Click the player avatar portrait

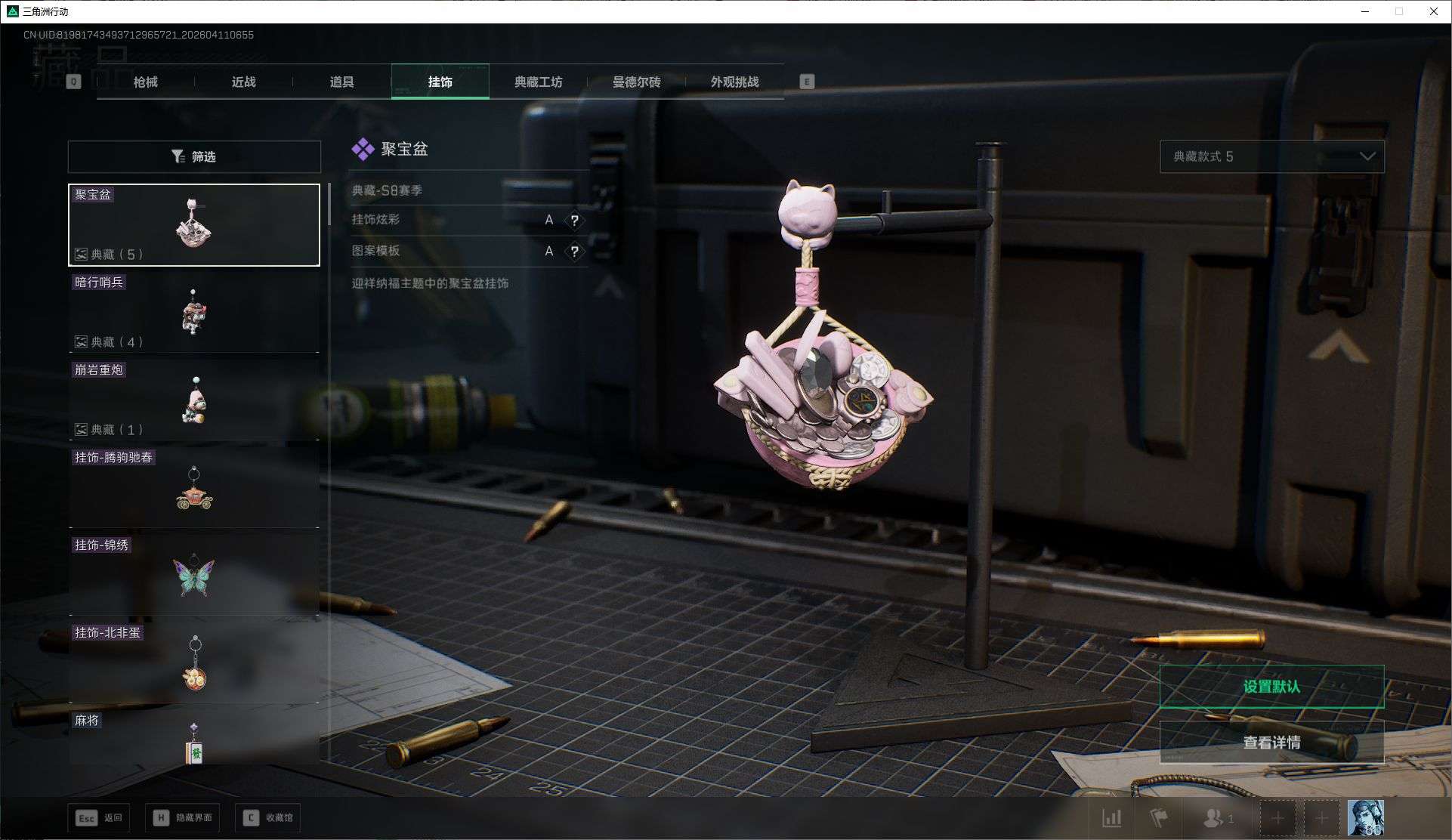click(1366, 818)
